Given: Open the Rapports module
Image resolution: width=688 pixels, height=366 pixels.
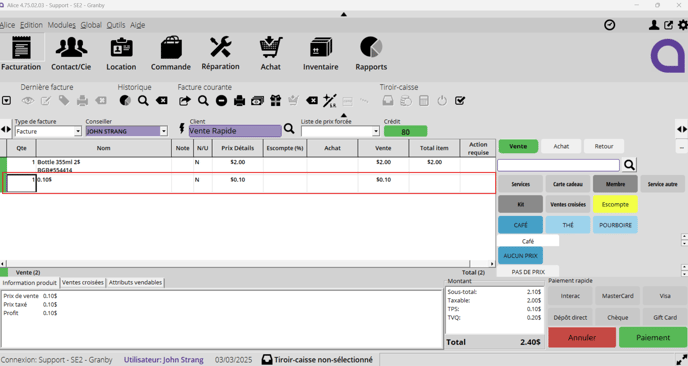Looking at the screenshot, I should pyautogui.click(x=371, y=53).
